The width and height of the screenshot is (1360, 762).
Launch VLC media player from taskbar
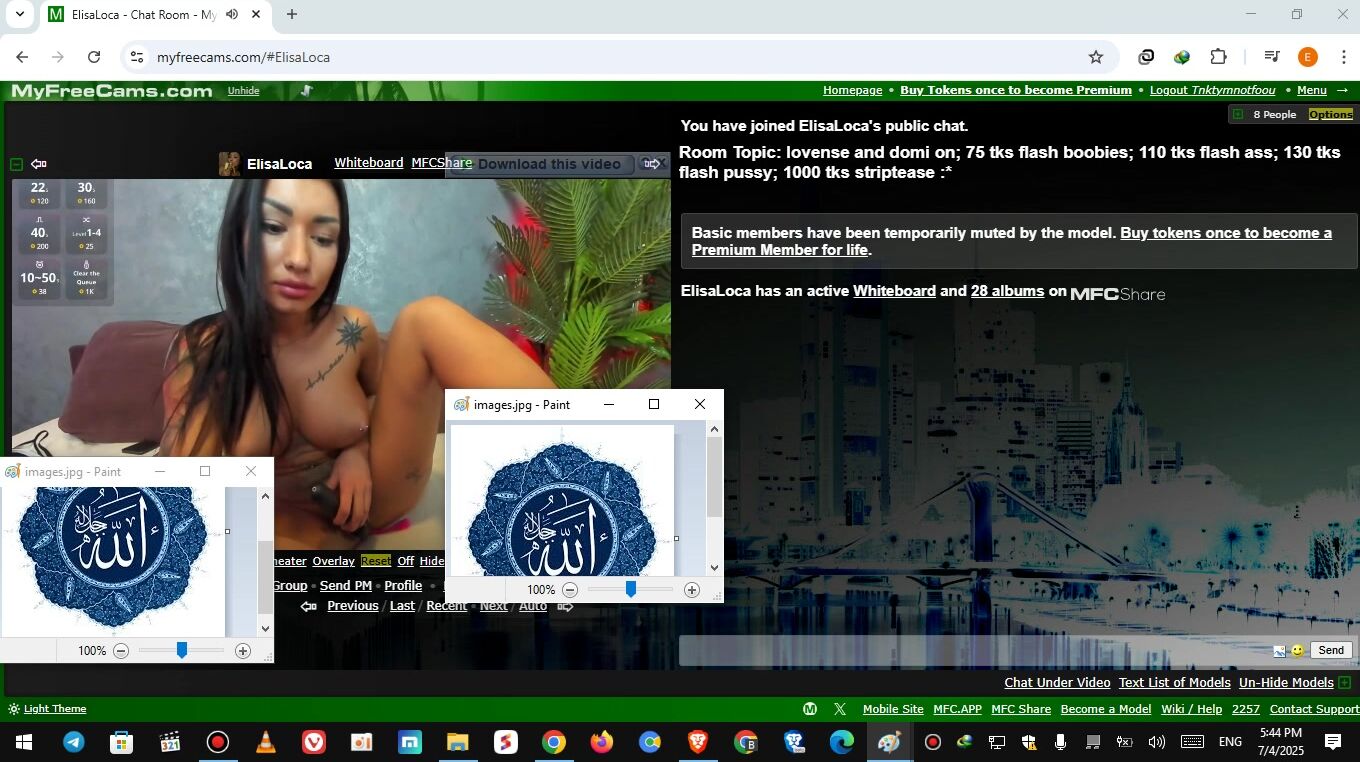266,742
